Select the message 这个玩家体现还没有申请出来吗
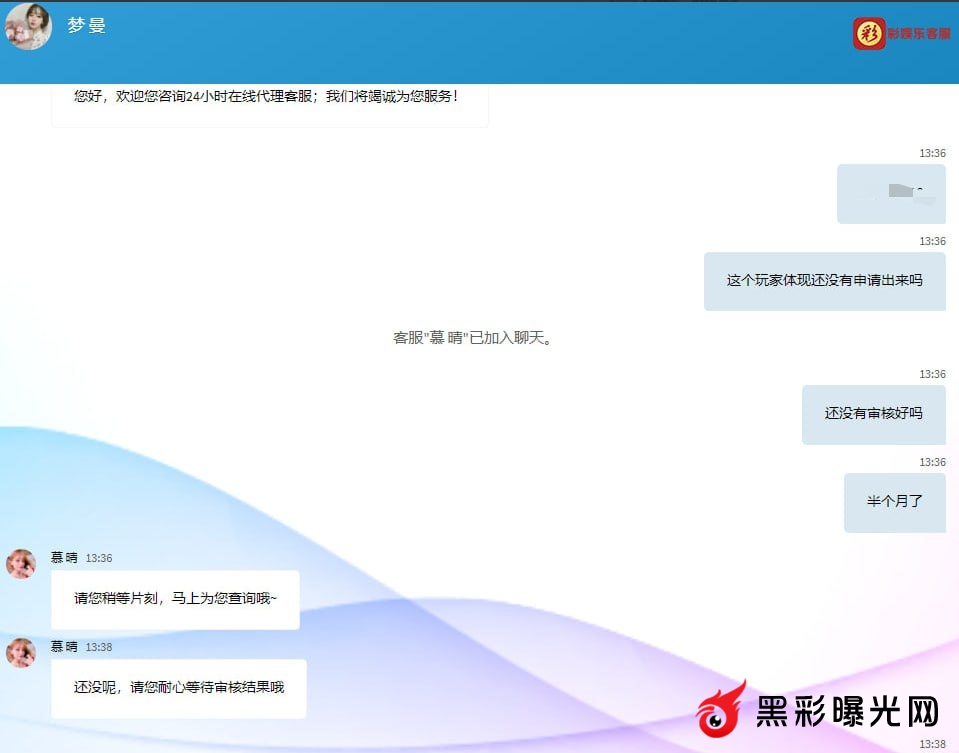 [824, 281]
